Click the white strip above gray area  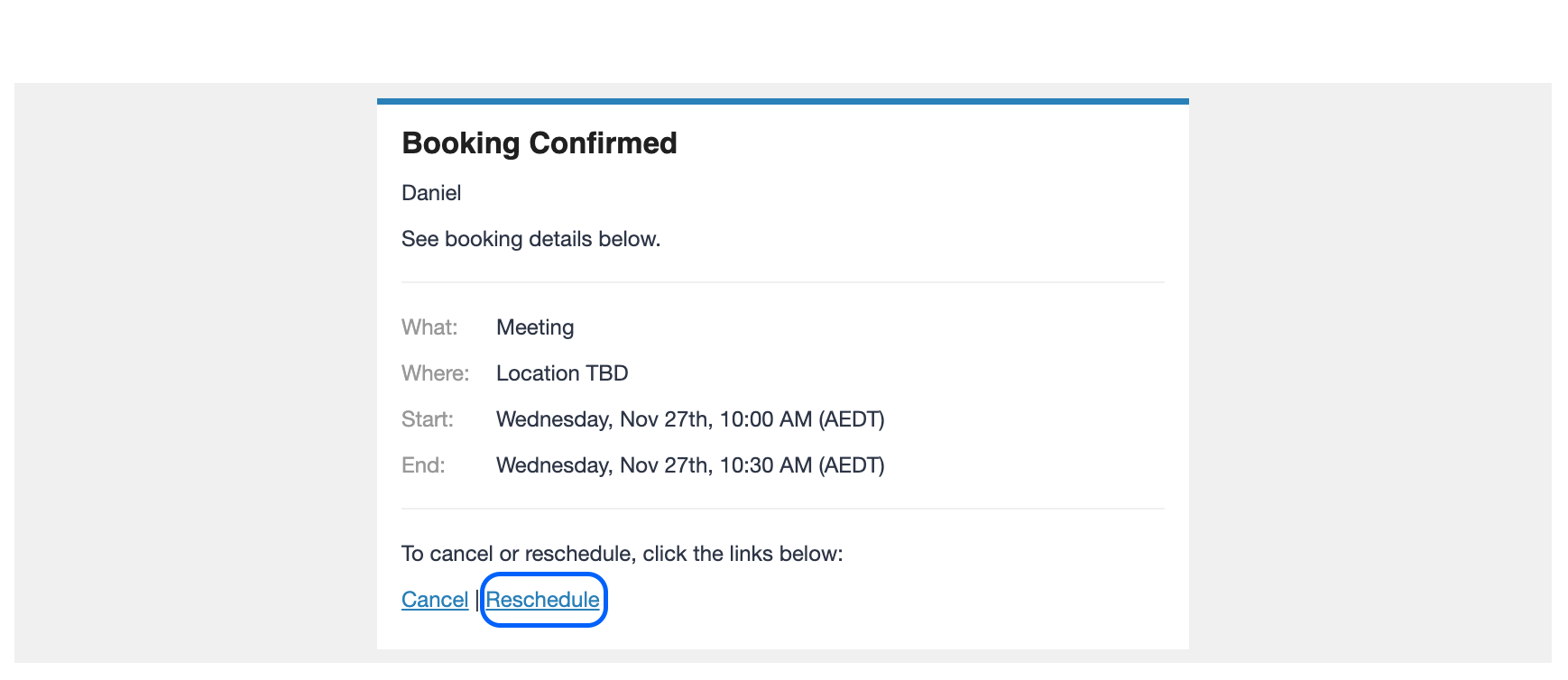tap(783, 41)
